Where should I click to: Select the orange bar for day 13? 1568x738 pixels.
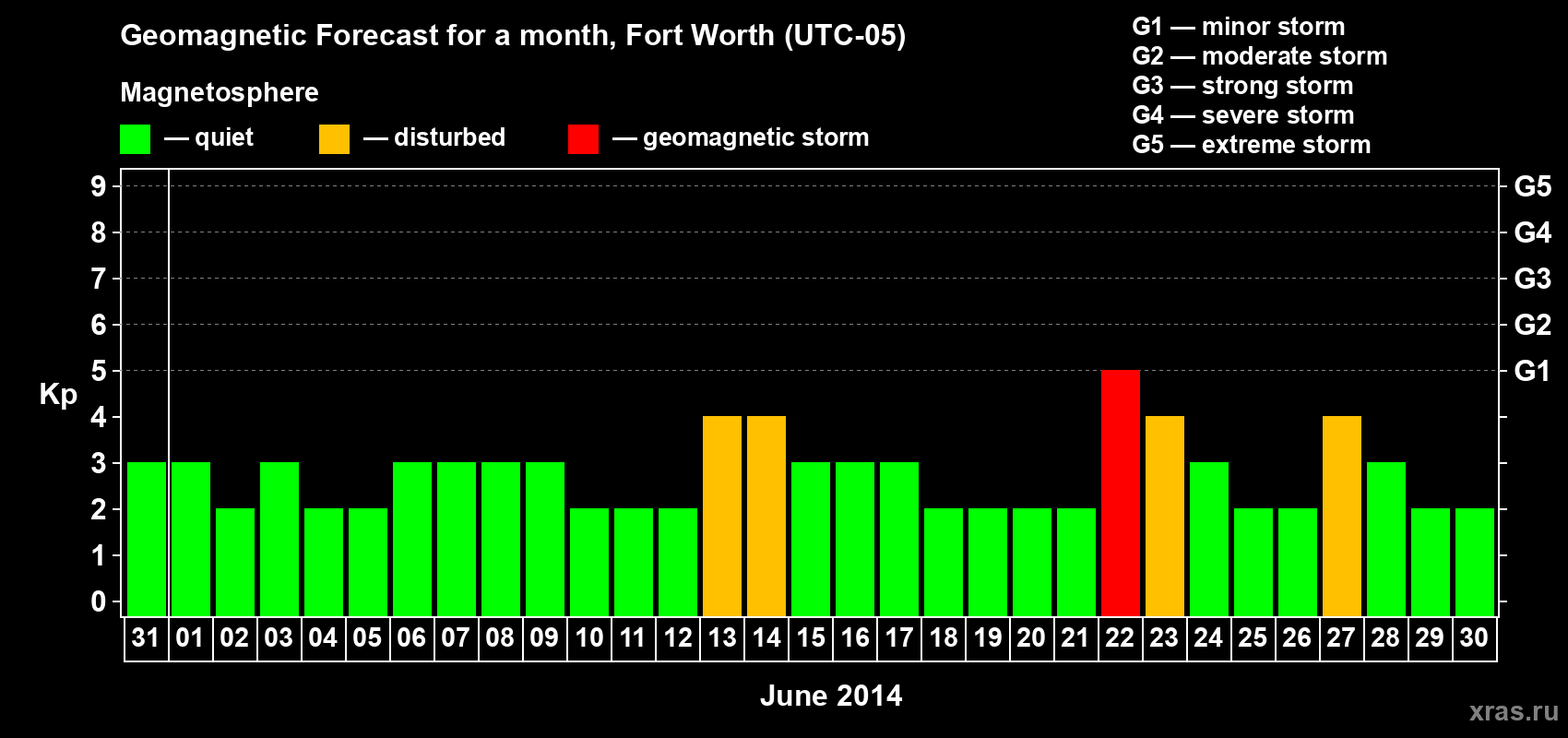point(722,516)
